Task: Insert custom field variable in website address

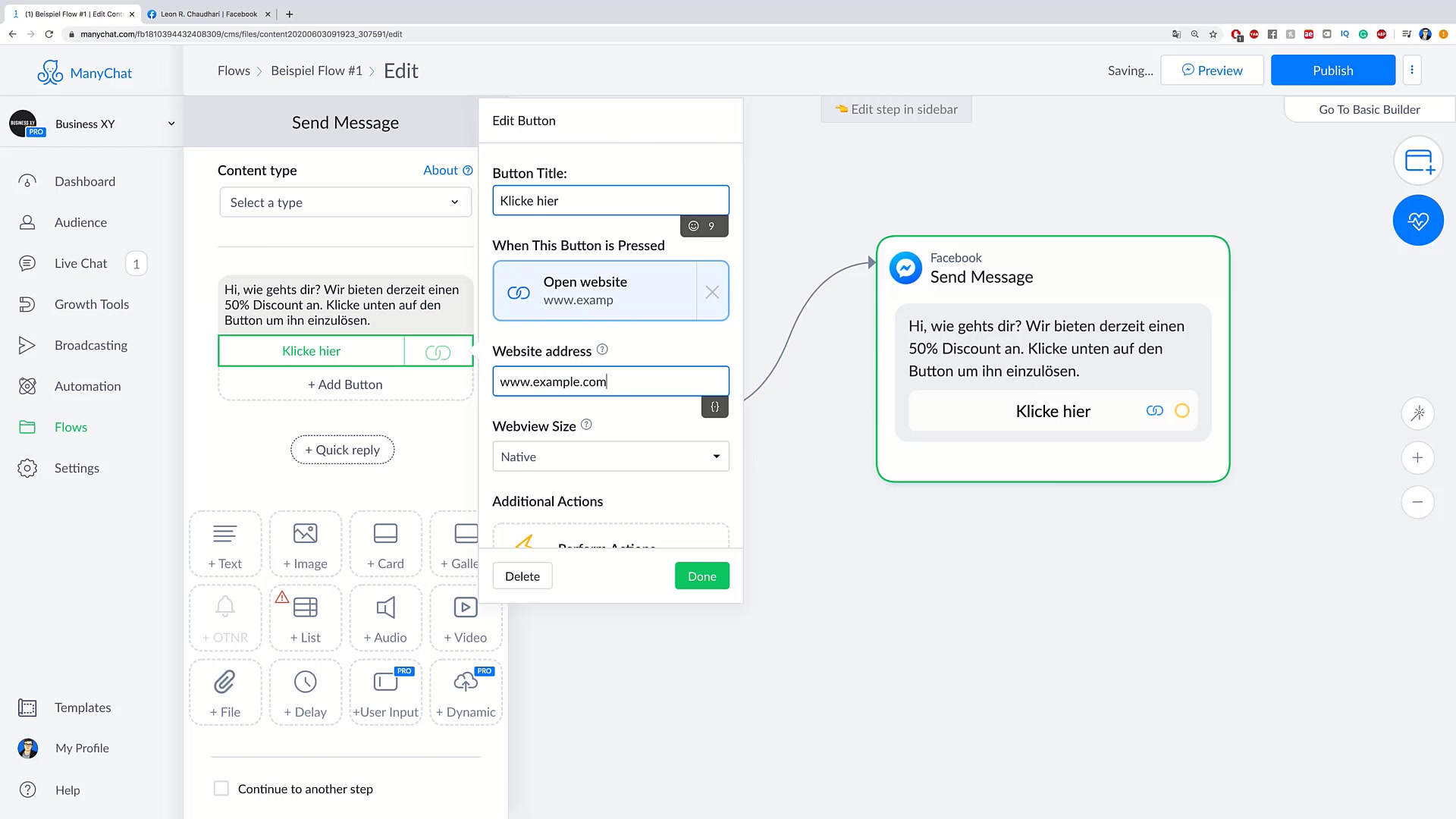Action: [x=714, y=407]
